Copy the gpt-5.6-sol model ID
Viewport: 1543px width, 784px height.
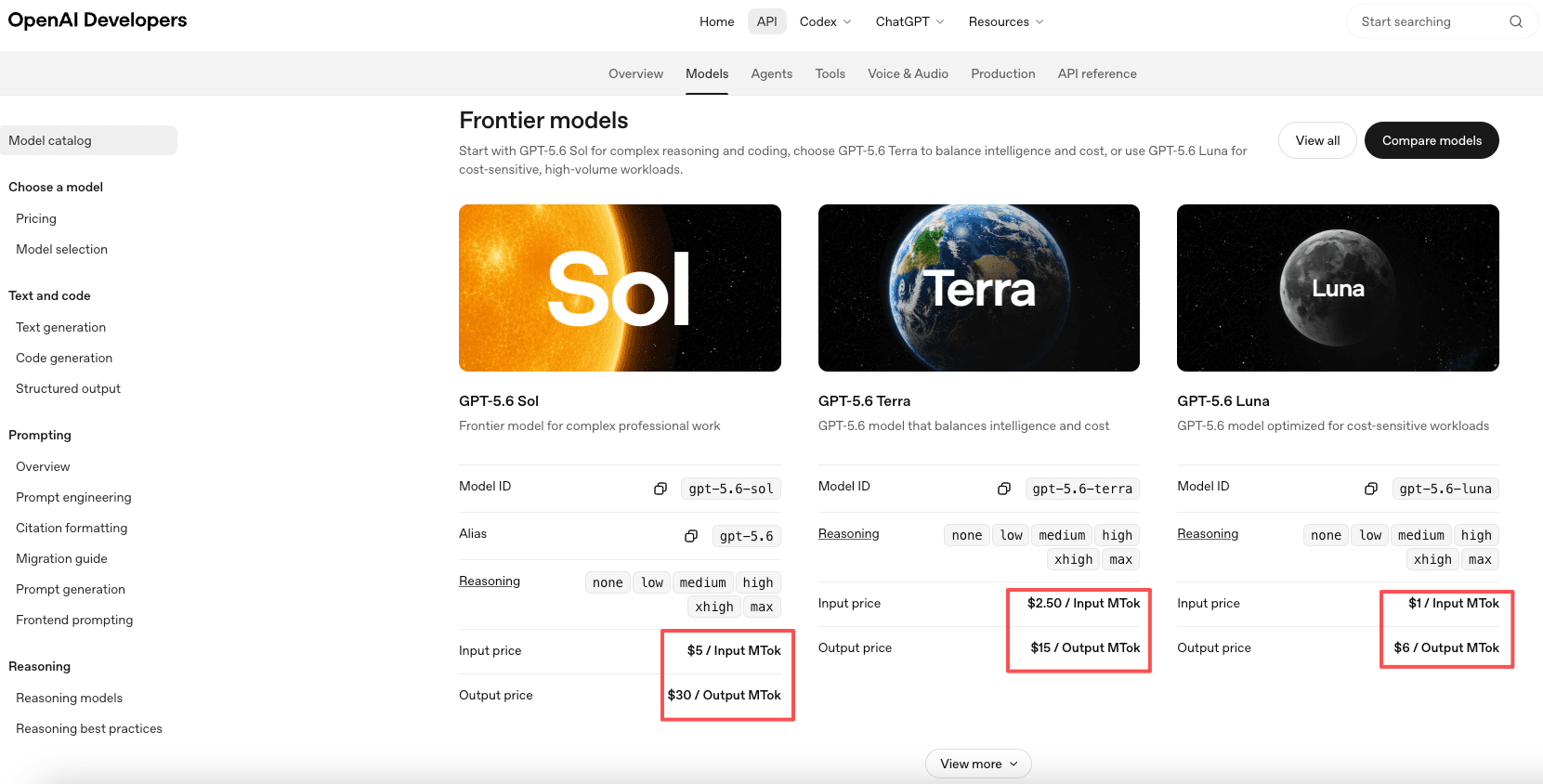(x=660, y=489)
